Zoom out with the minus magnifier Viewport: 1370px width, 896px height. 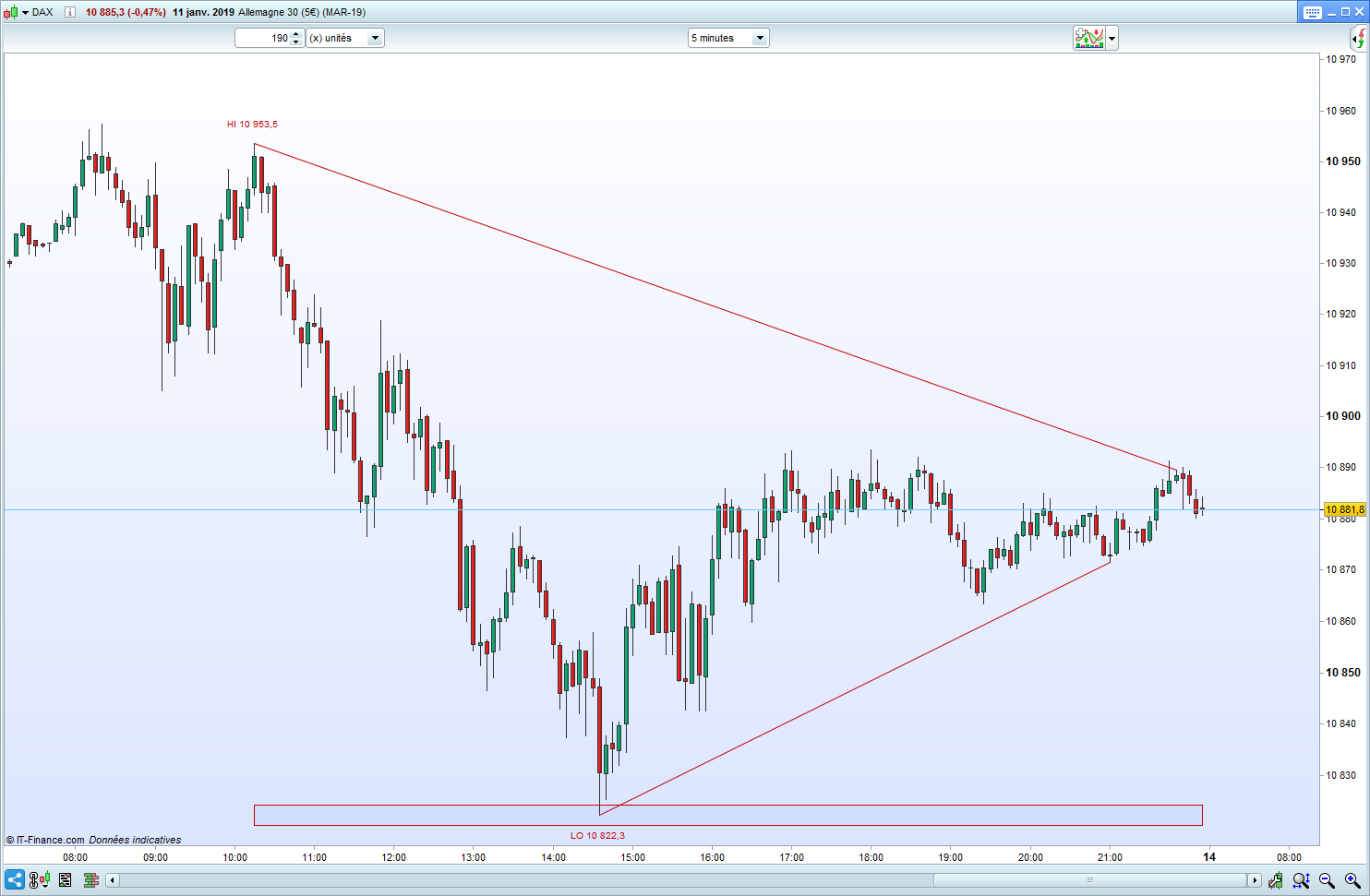pos(1327,879)
